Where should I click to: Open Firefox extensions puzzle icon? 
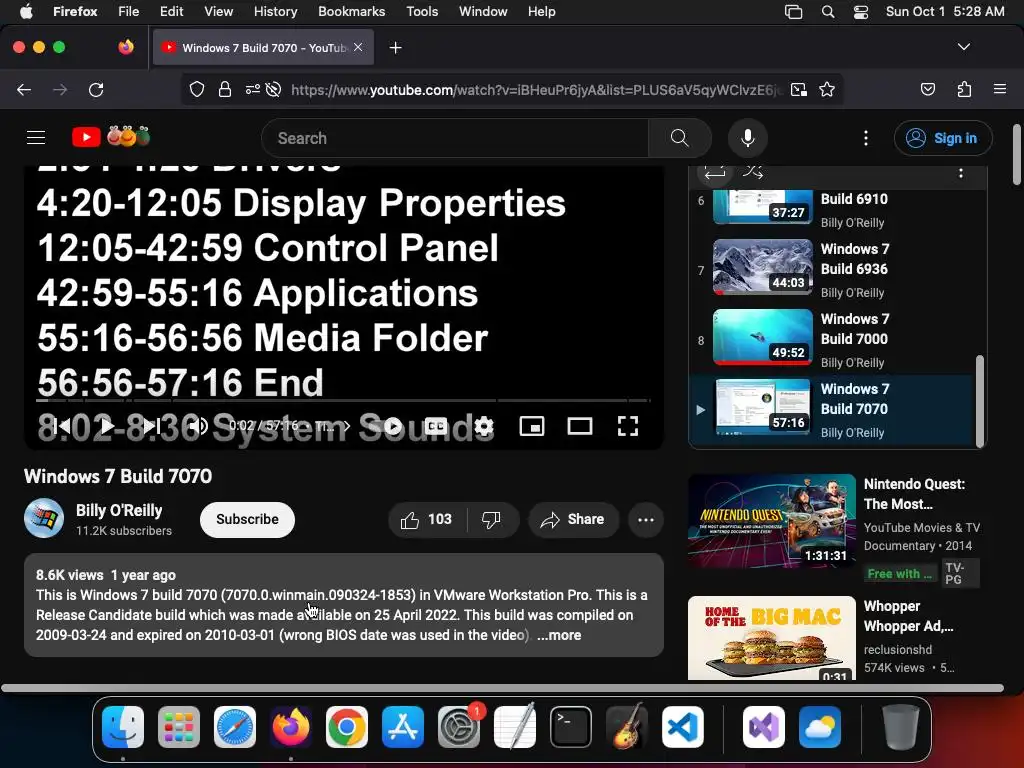pyautogui.click(x=964, y=89)
